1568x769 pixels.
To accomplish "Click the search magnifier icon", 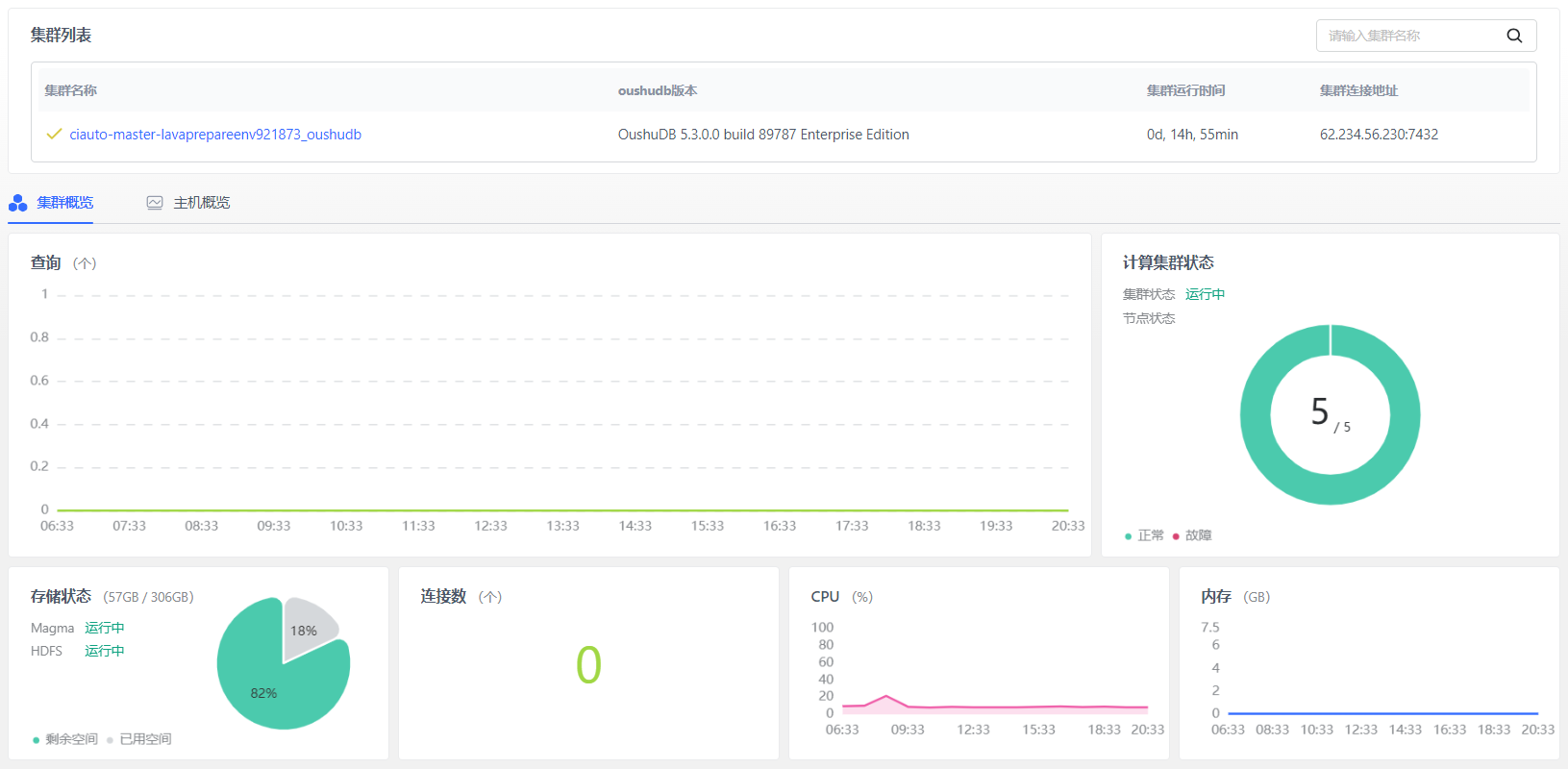I will coord(1514,36).
